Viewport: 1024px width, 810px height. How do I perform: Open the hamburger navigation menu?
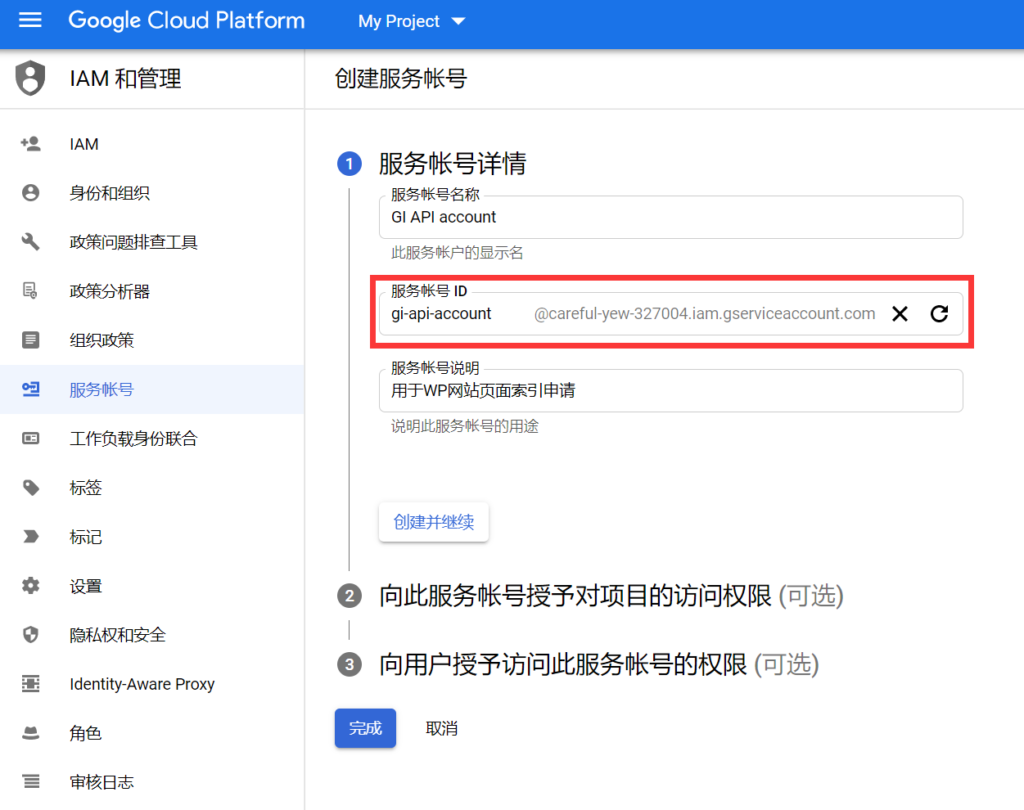coord(30,21)
